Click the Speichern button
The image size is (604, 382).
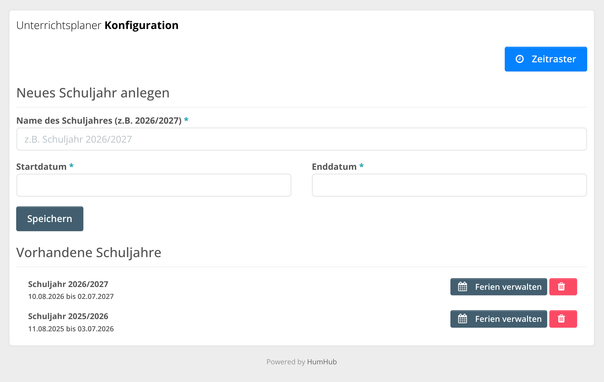50,219
